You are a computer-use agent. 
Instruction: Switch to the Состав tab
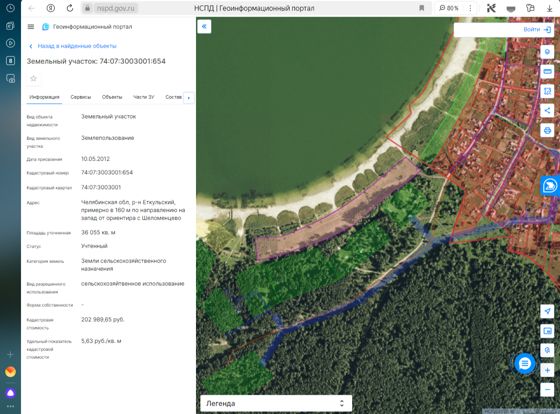173,97
